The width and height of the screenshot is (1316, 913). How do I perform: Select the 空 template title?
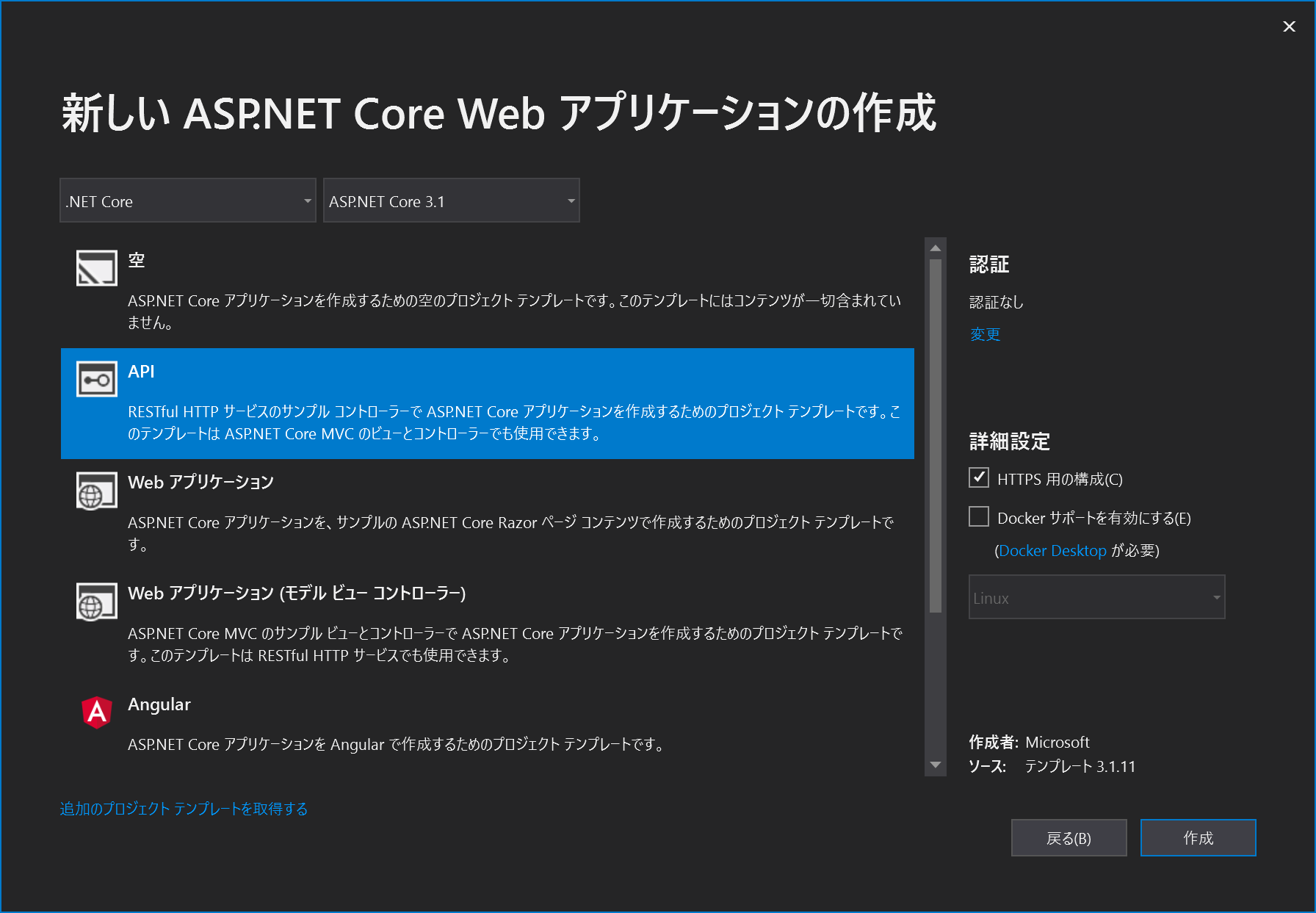137,261
